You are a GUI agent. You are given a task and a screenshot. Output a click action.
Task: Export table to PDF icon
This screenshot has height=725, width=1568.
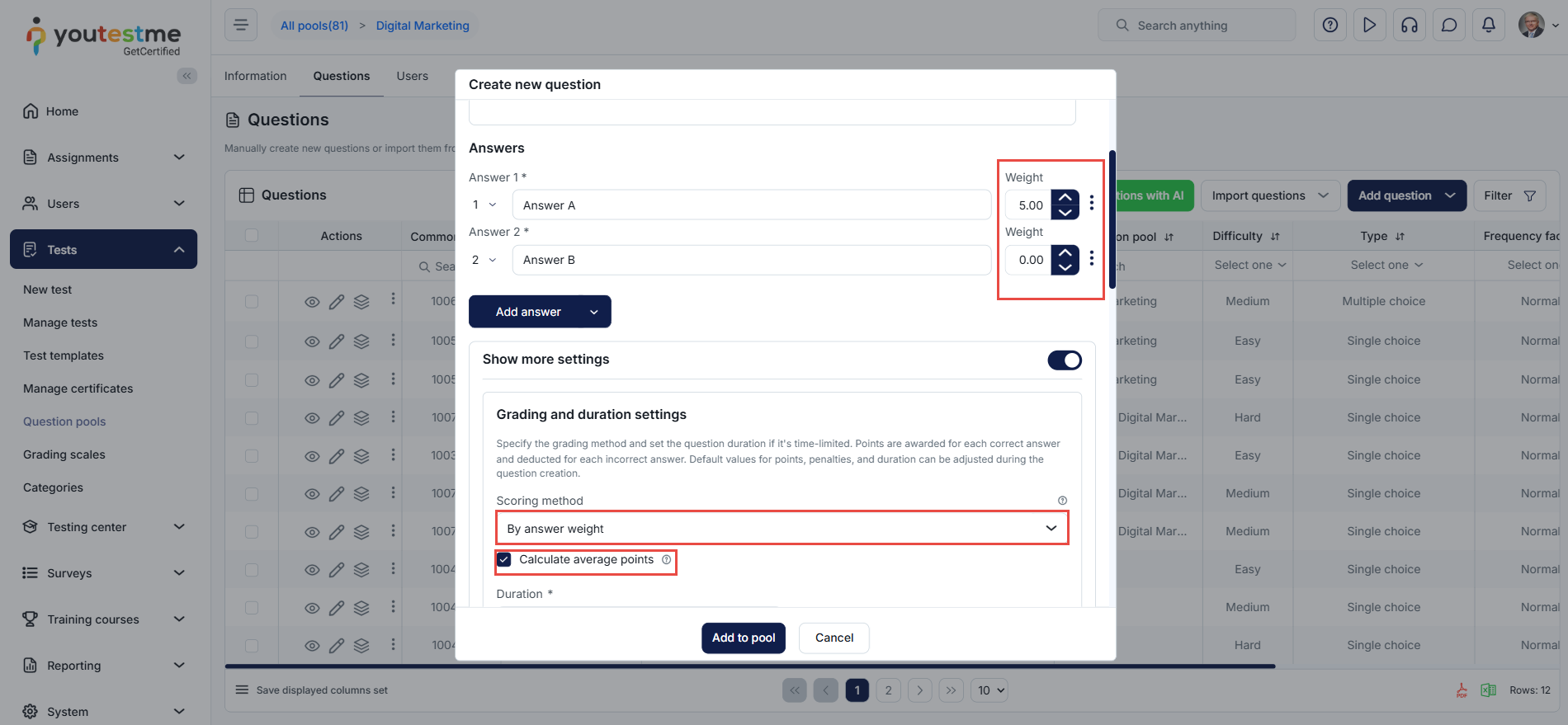pos(1462,690)
